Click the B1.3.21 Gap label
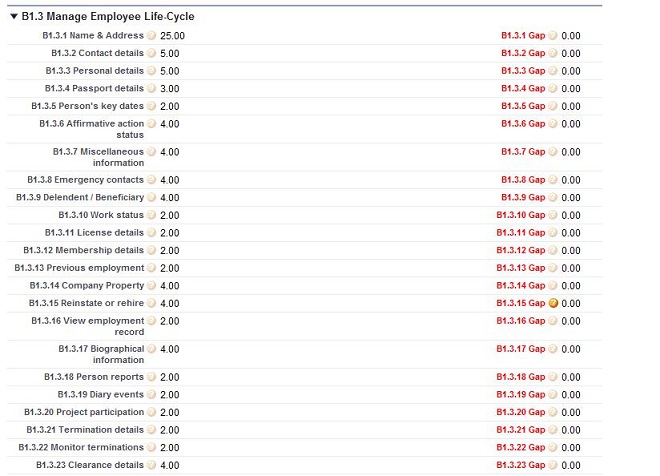The image size is (660, 476). point(521,430)
